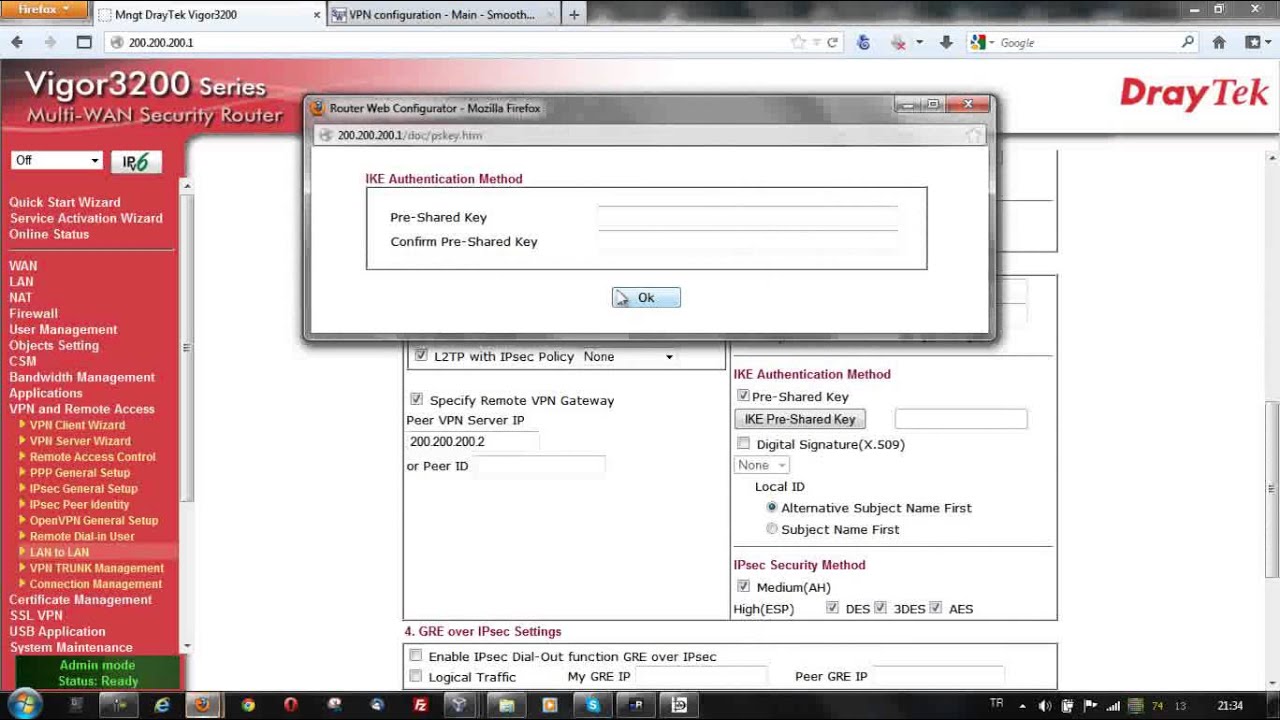The width and height of the screenshot is (1280, 720).
Task: Open the Firewall menu in the sidebar
Action: tap(33, 313)
